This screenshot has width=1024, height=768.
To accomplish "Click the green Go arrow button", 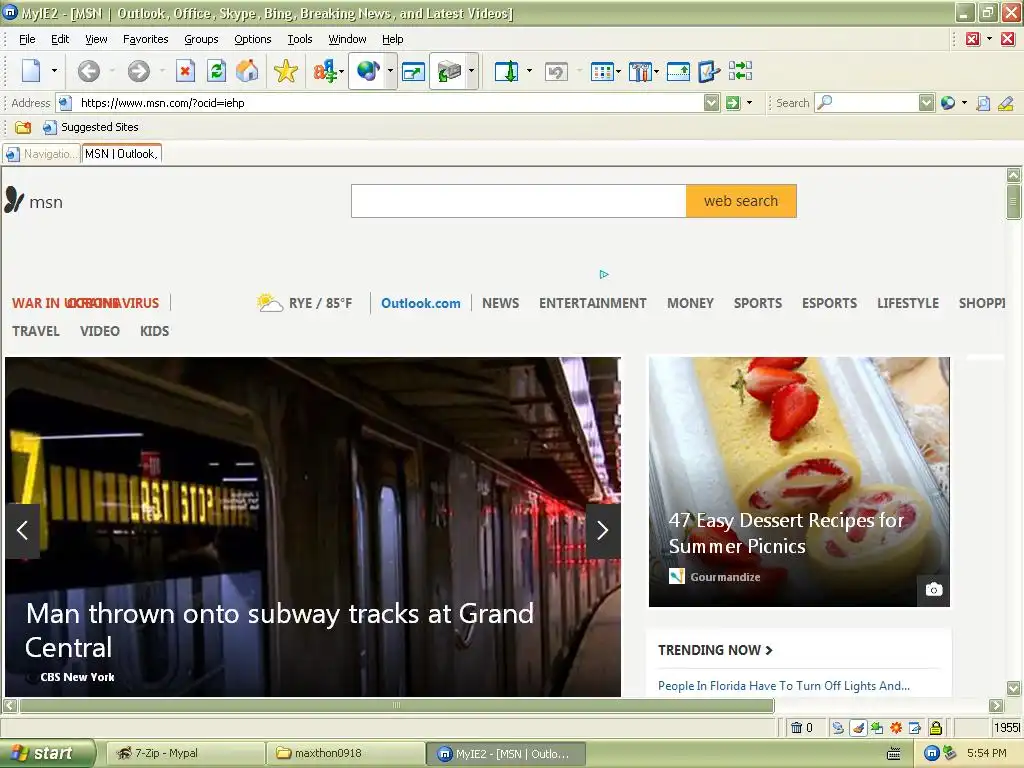I will point(733,103).
